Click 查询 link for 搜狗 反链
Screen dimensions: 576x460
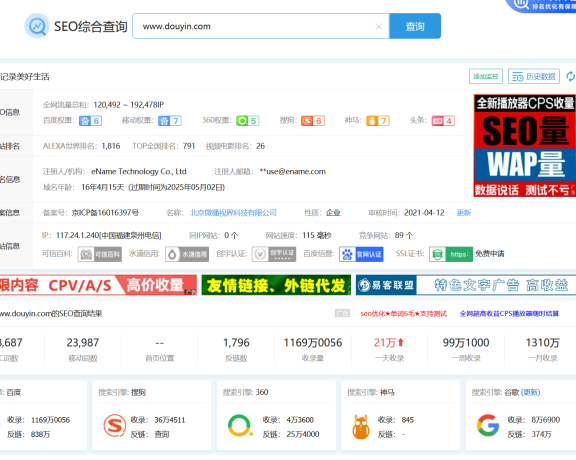click(162, 434)
